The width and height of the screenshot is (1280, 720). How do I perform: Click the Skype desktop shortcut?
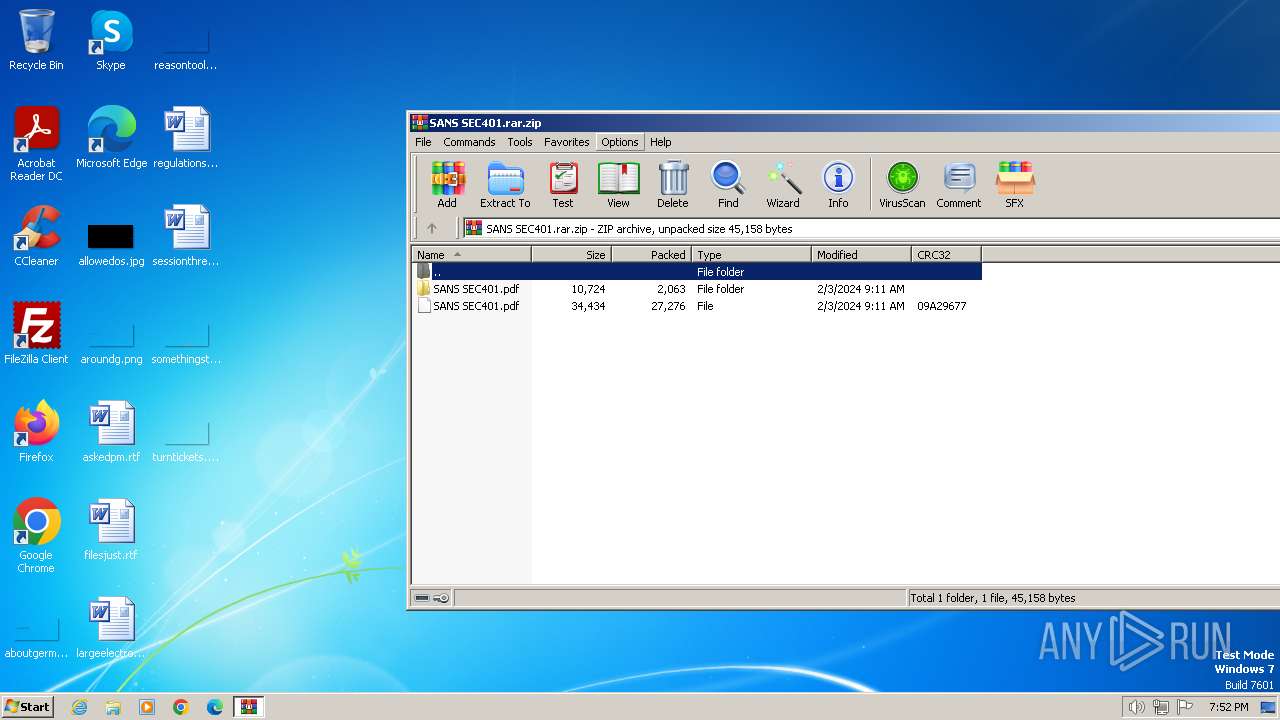point(111,40)
